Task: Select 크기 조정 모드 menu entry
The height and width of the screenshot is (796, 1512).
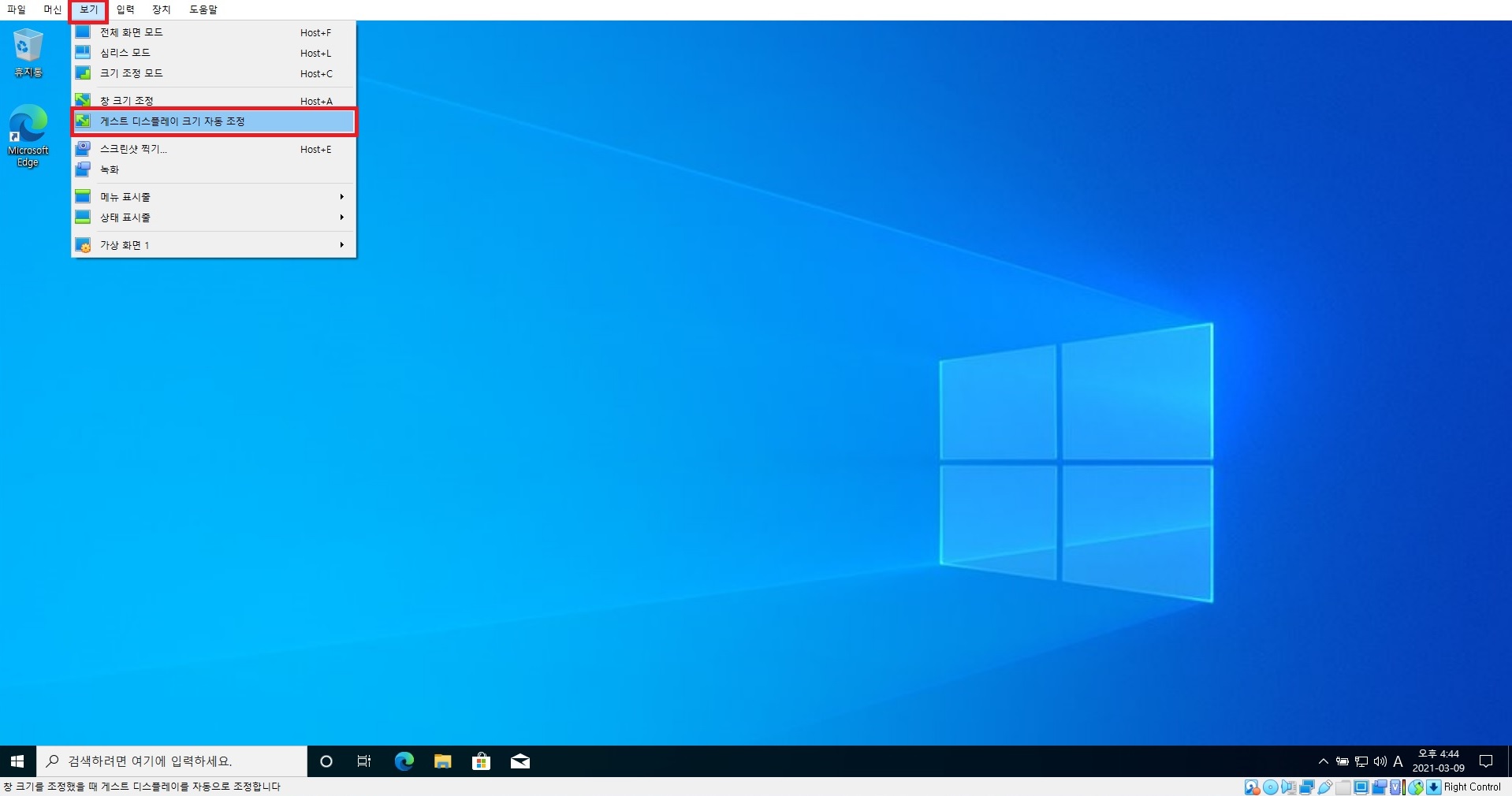Action: point(214,73)
